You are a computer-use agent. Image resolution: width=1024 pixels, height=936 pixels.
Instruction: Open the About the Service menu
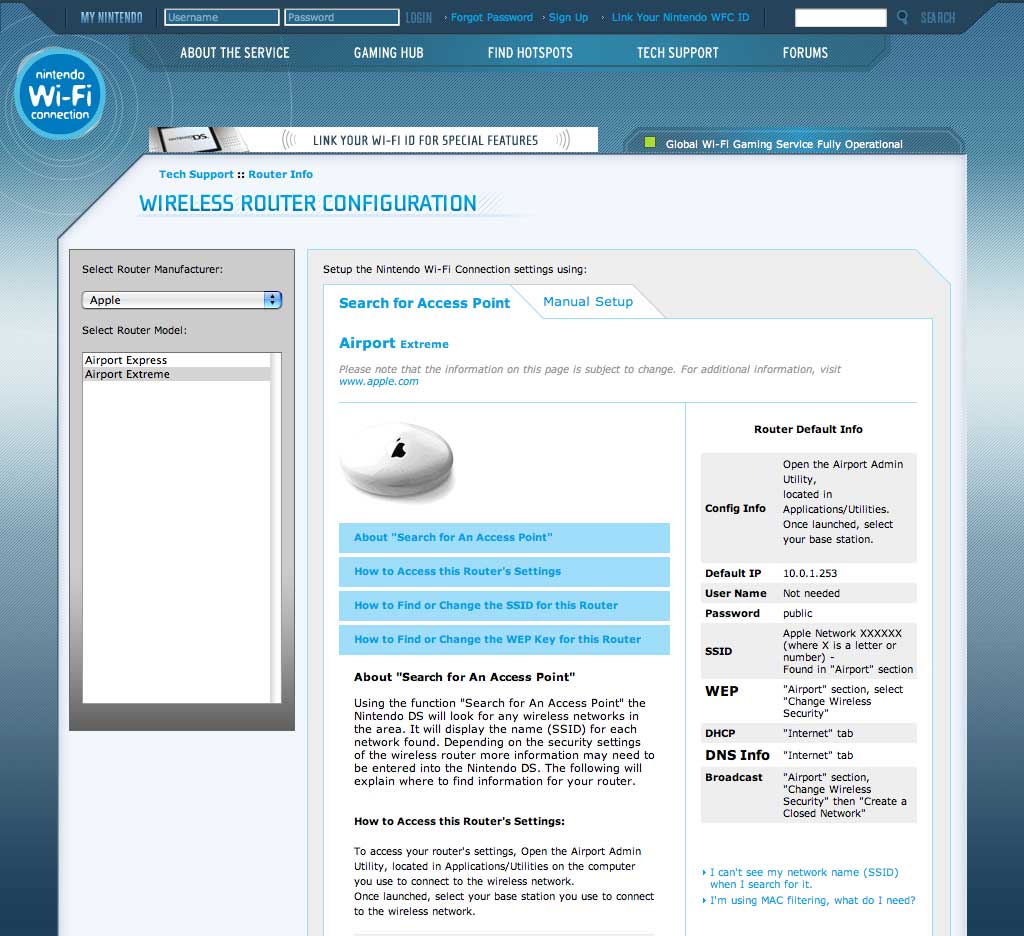234,53
